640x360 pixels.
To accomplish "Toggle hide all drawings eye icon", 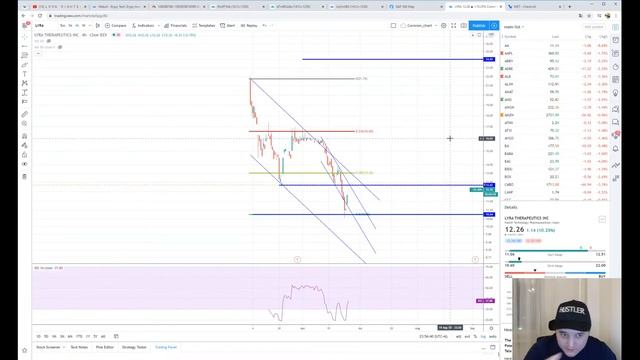I will click(25, 164).
